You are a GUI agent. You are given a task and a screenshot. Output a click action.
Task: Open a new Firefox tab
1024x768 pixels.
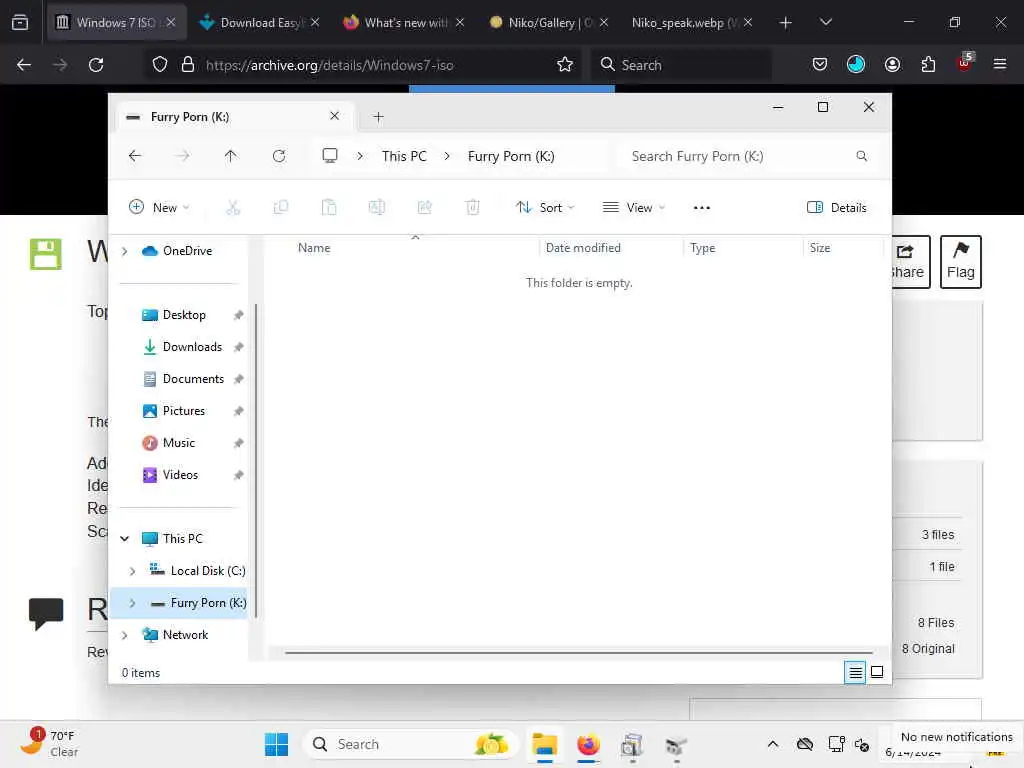(x=786, y=22)
